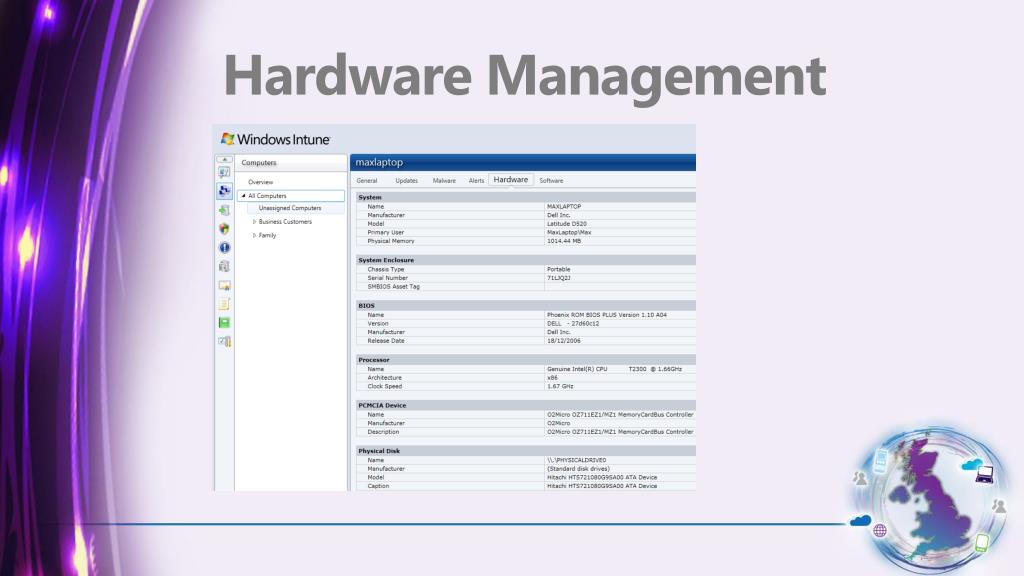This screenshot has height=576, width=1024.
Task: Click the \\.\PHYSICALDRIVE0 disk name value
Action: (577, 460)
